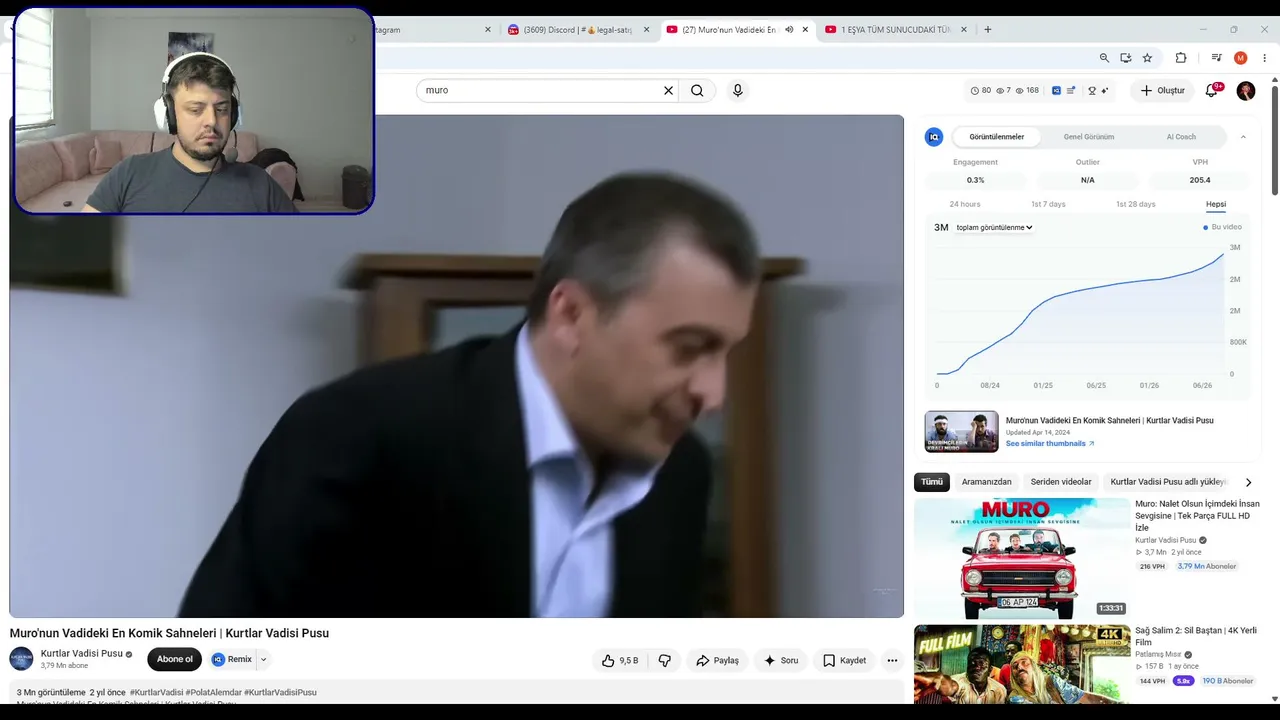1280x720 pixels.
Task: Expand the Remix options arrow
Action: pyautogui.click(x=264, y=660)
